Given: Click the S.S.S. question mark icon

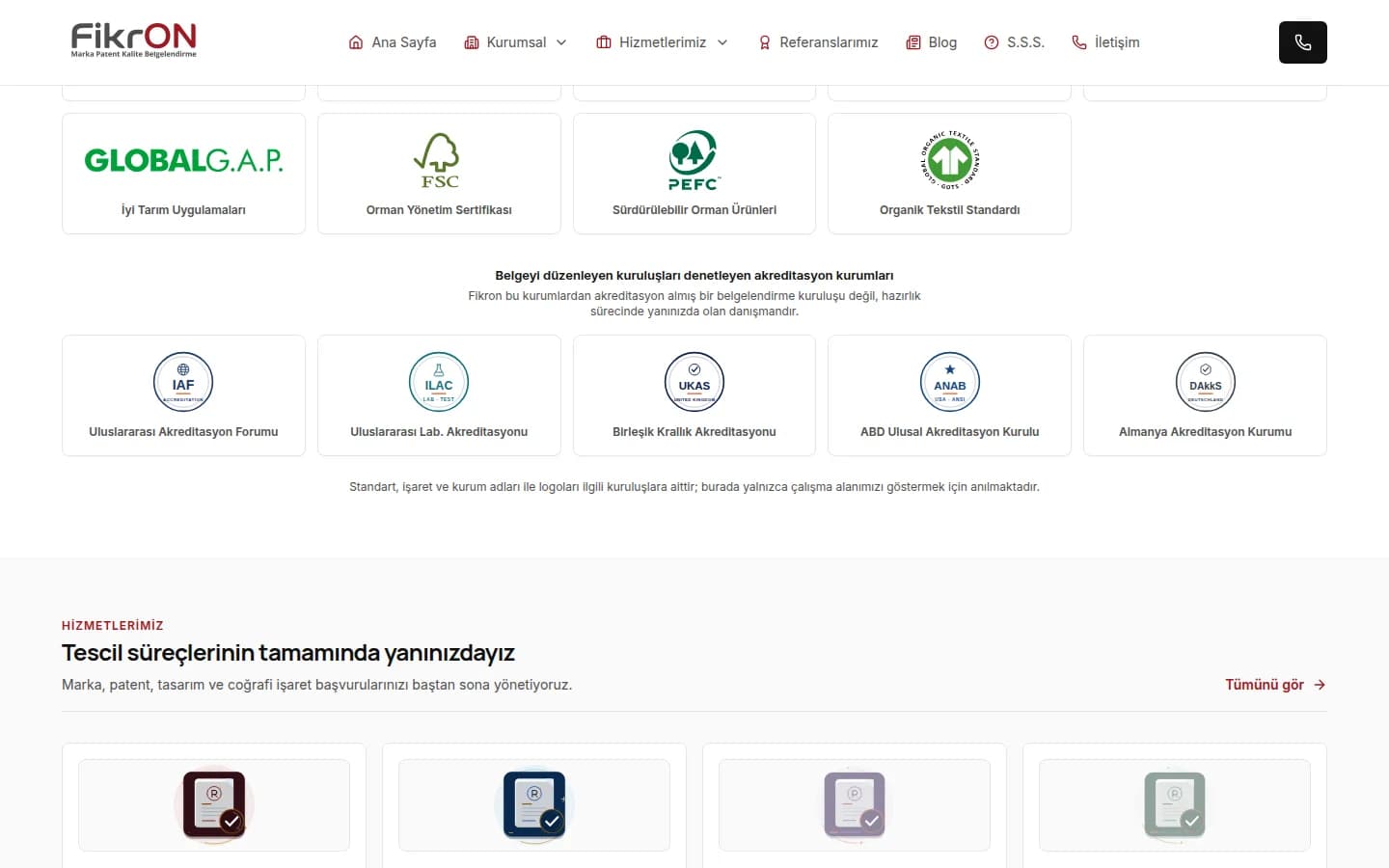Looking at the screenshot, I should [x=992, y=42].
